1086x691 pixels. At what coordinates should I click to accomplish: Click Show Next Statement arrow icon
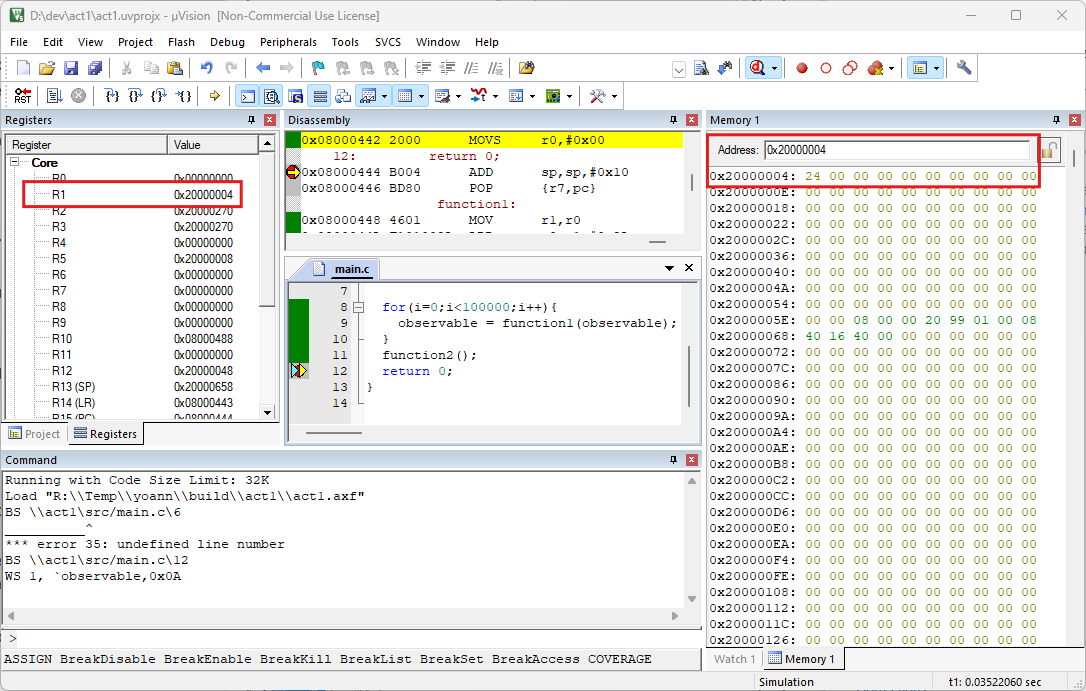click(x=214, y=96)
